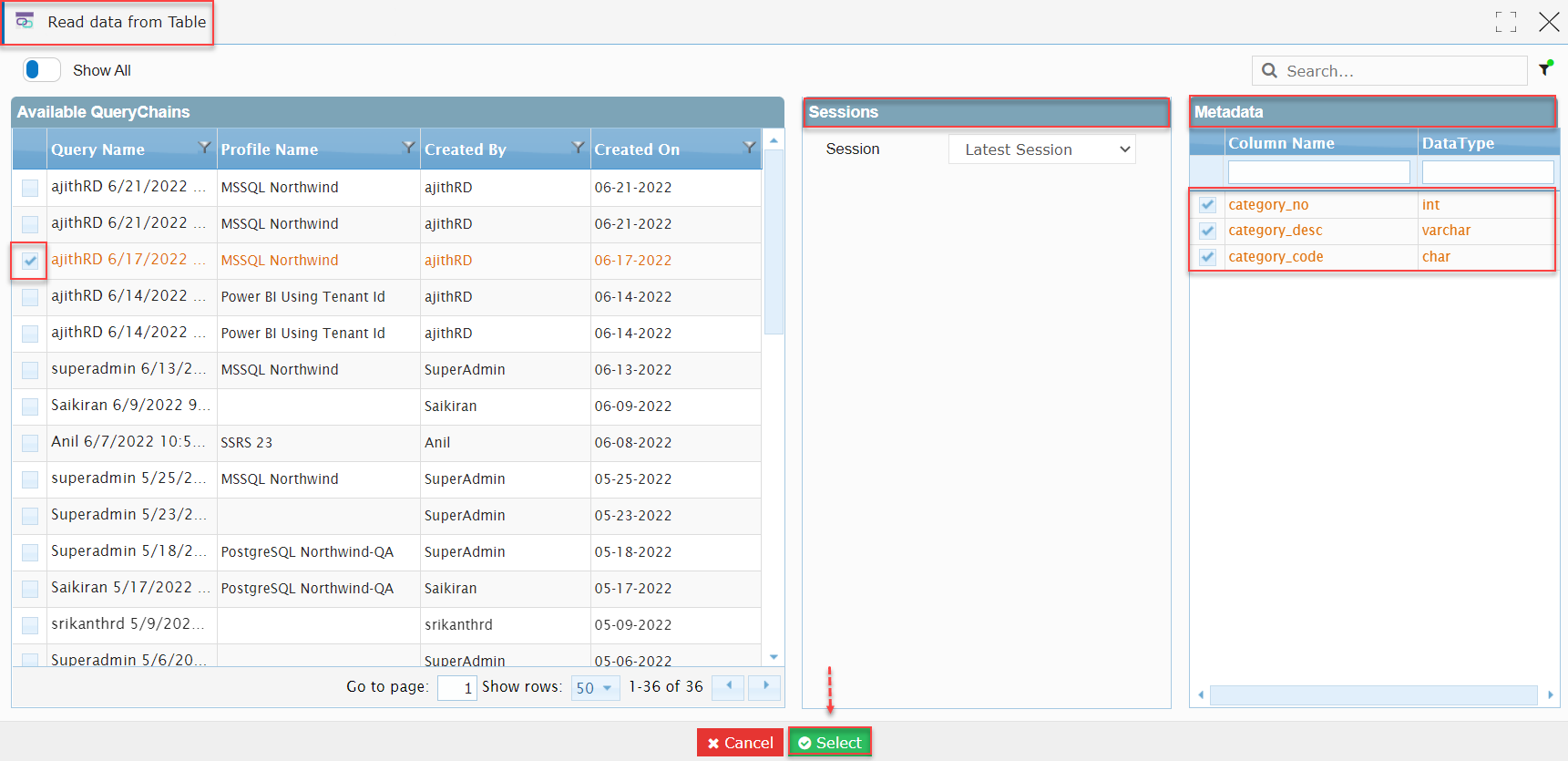Open the Created By column filter
The width and height of the screenshot is (1568, 761).
[x=578, y=147]
